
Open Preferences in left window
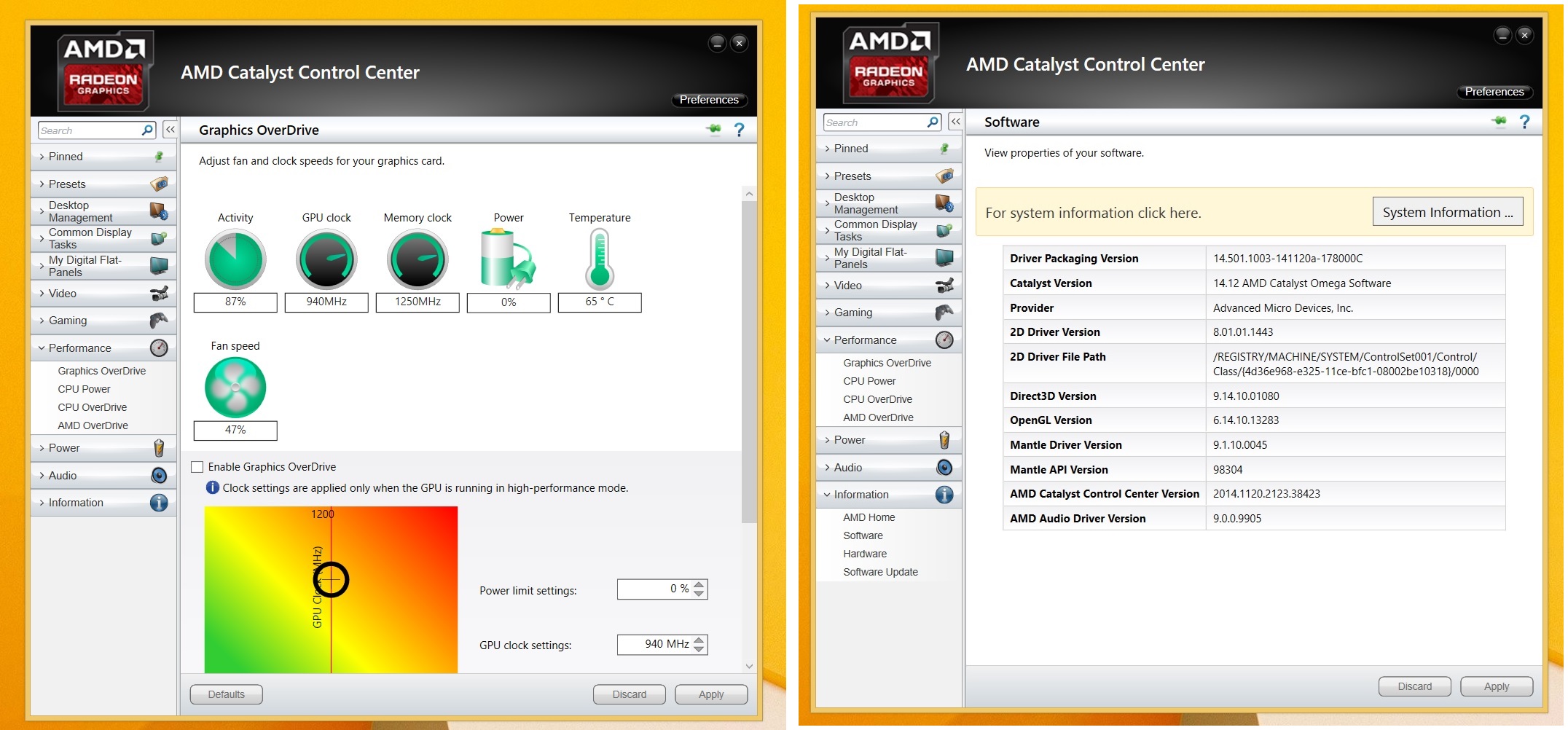(x=709, y=100)
